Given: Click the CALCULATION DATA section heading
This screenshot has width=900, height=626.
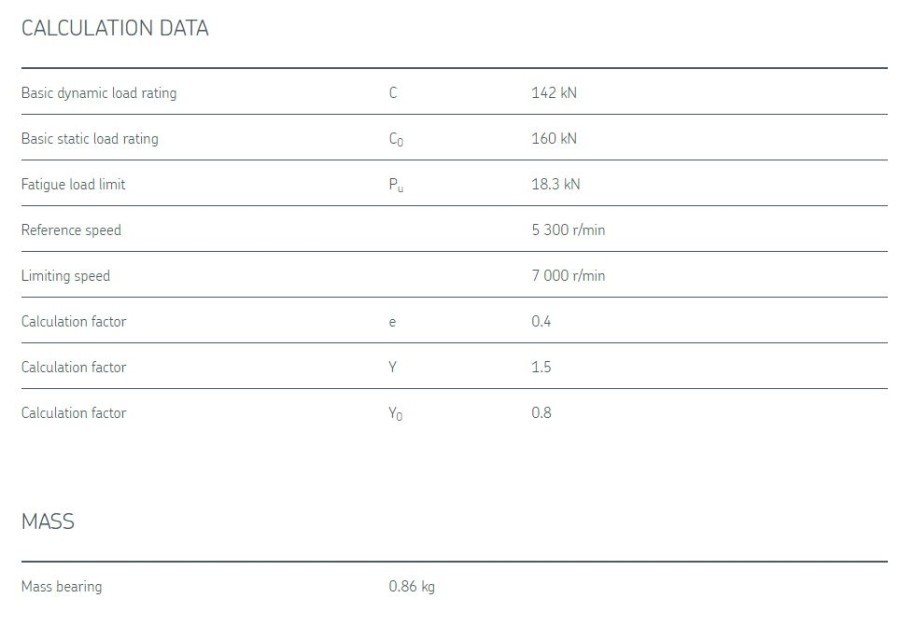Looking at the screenshot, I should coord(115,28).
